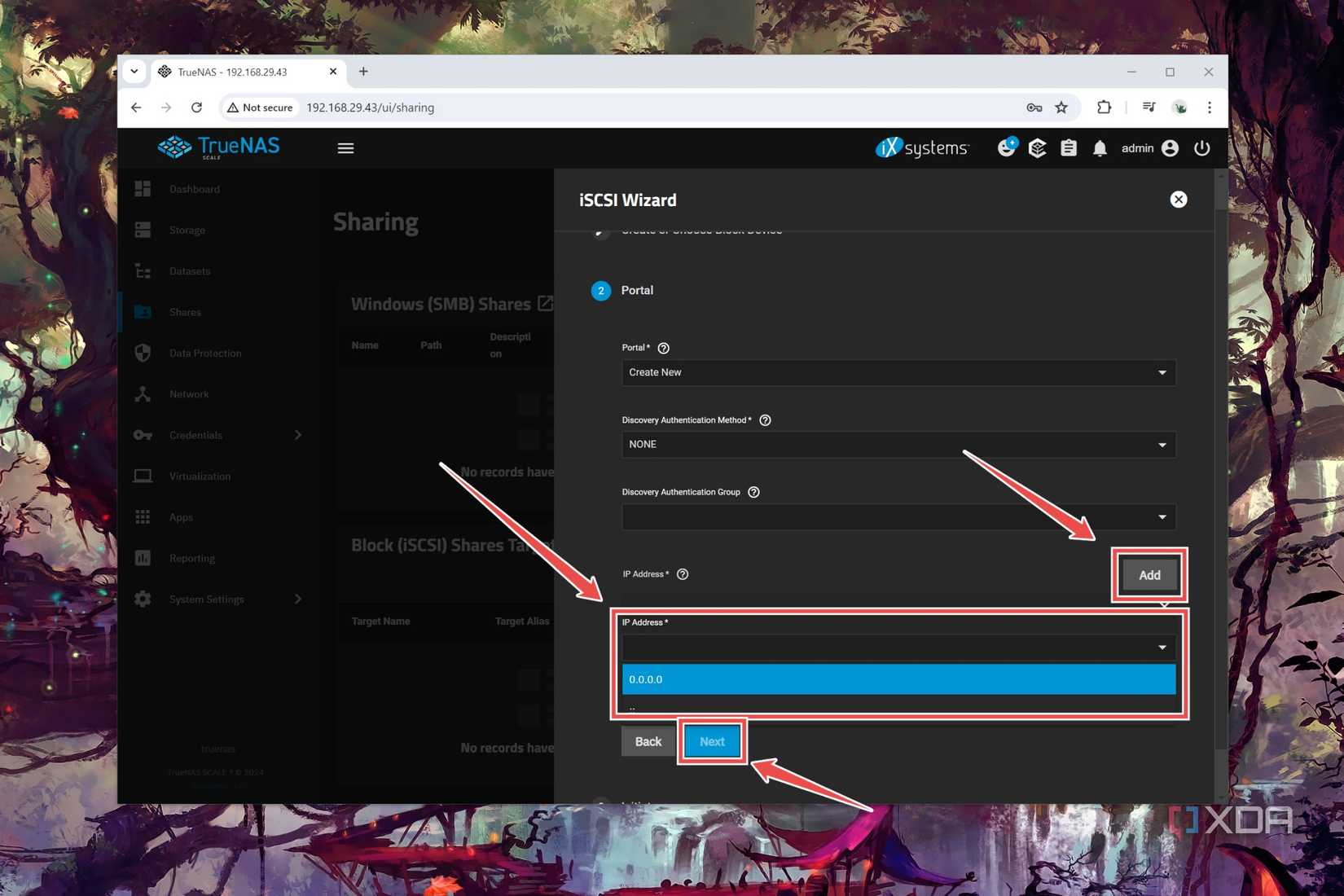This screenshot has height=896, width=1344.
Task: Click the Network nodes icon
Action: 143,394
